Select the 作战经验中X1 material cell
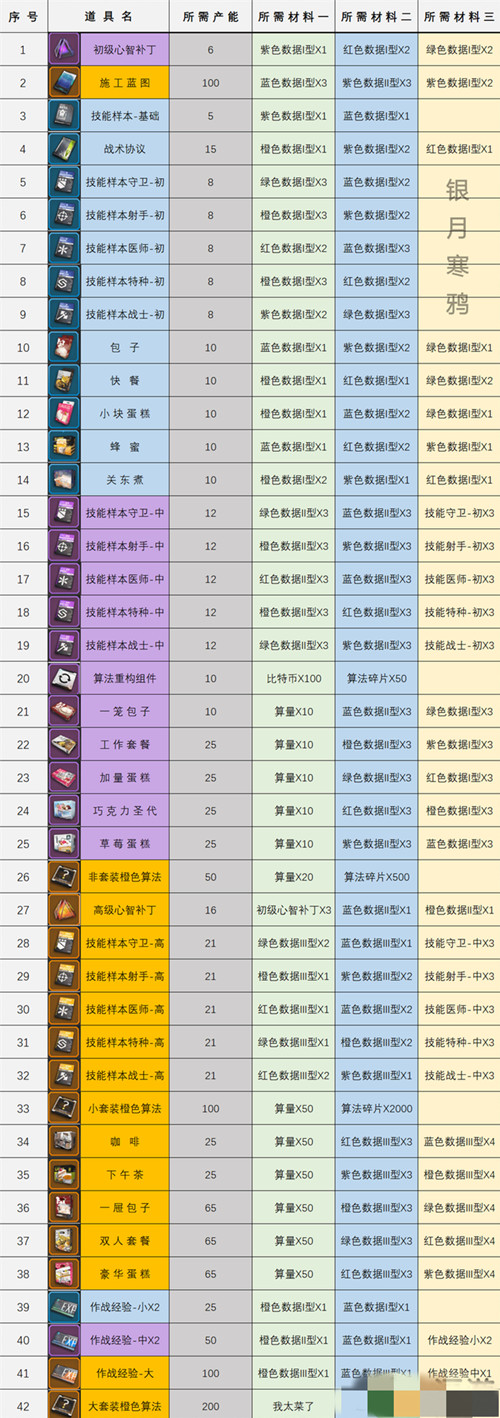The width and height of the screenshot is (500, 1418). click(459, 1371)
